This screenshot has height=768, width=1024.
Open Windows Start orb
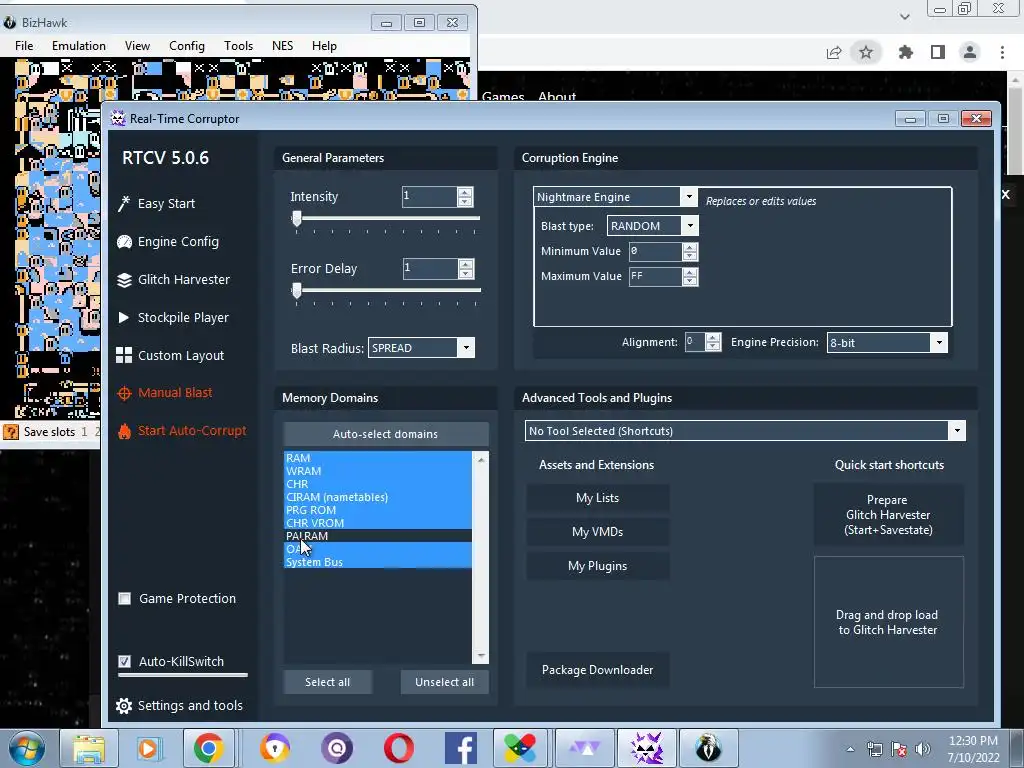pyautogui.click(x=26, y=748)
